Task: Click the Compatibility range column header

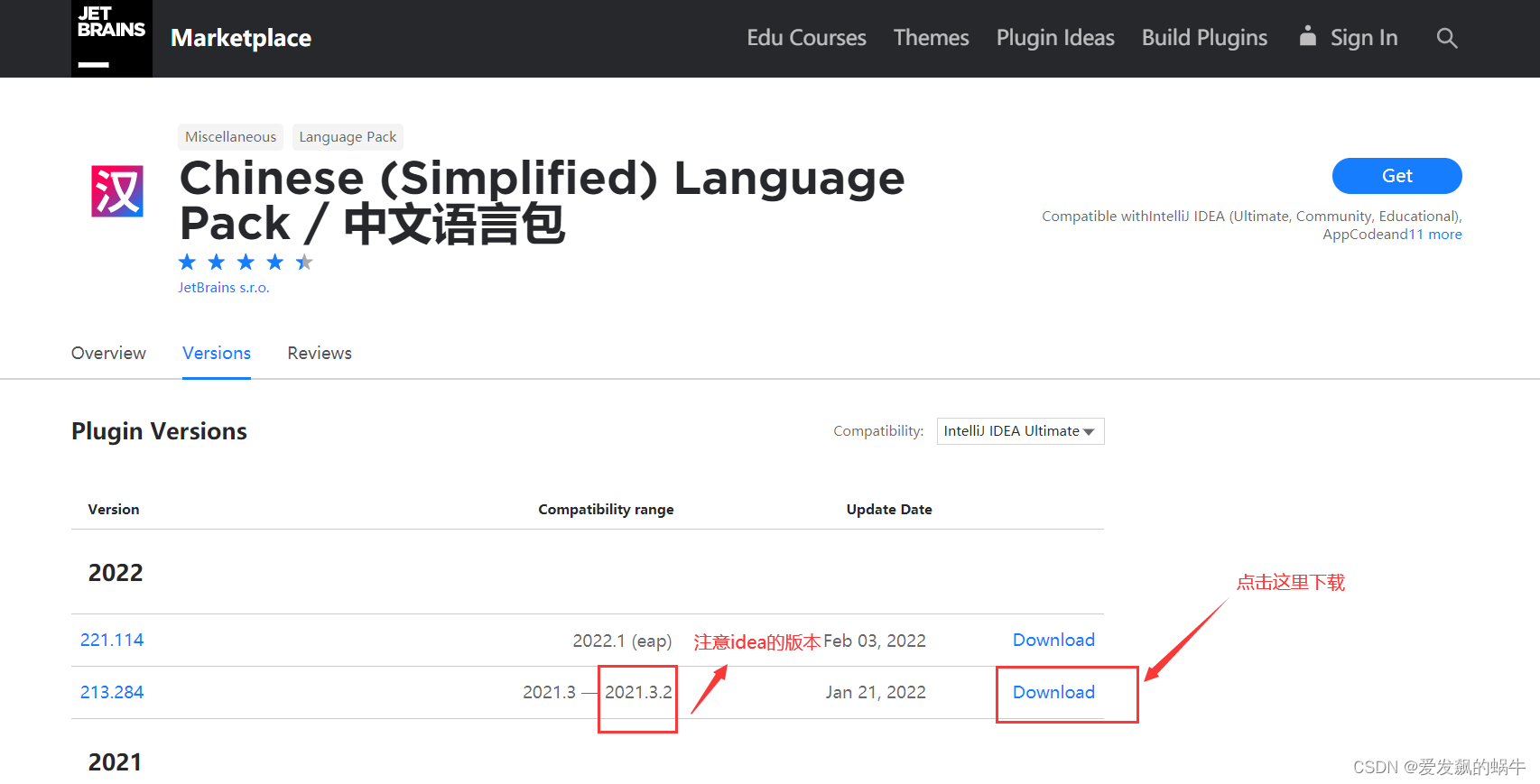Action: 606,510
